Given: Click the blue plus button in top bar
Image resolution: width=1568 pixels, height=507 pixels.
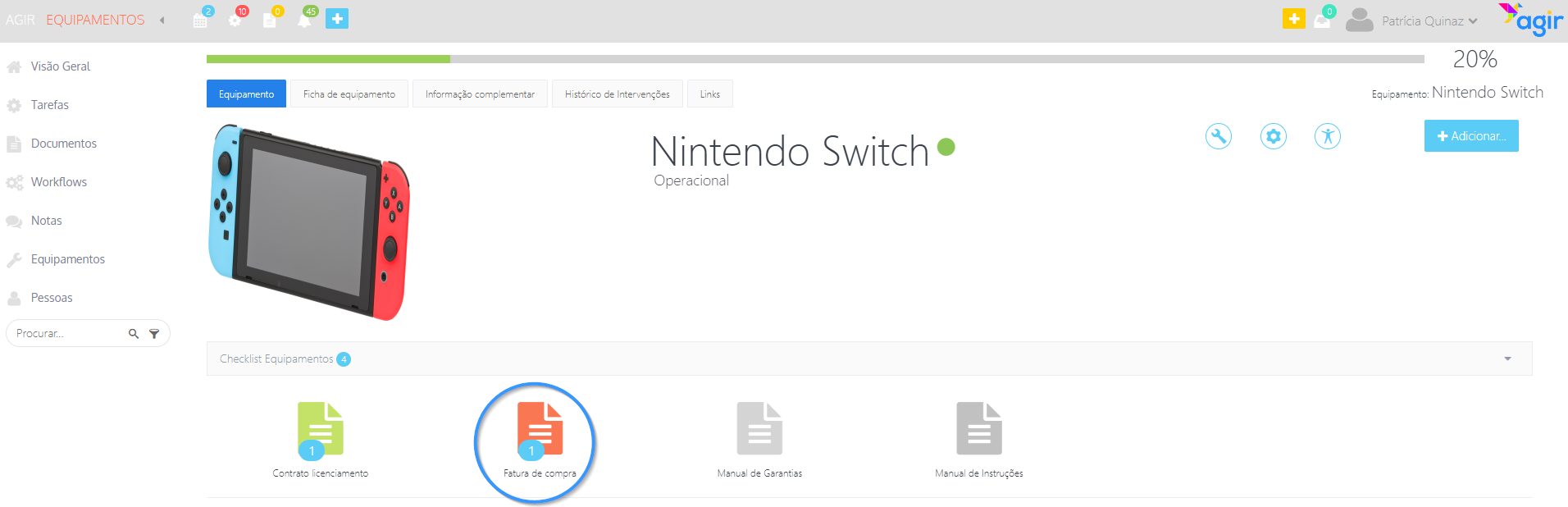Looking at the screenshot, I should 337,19.
